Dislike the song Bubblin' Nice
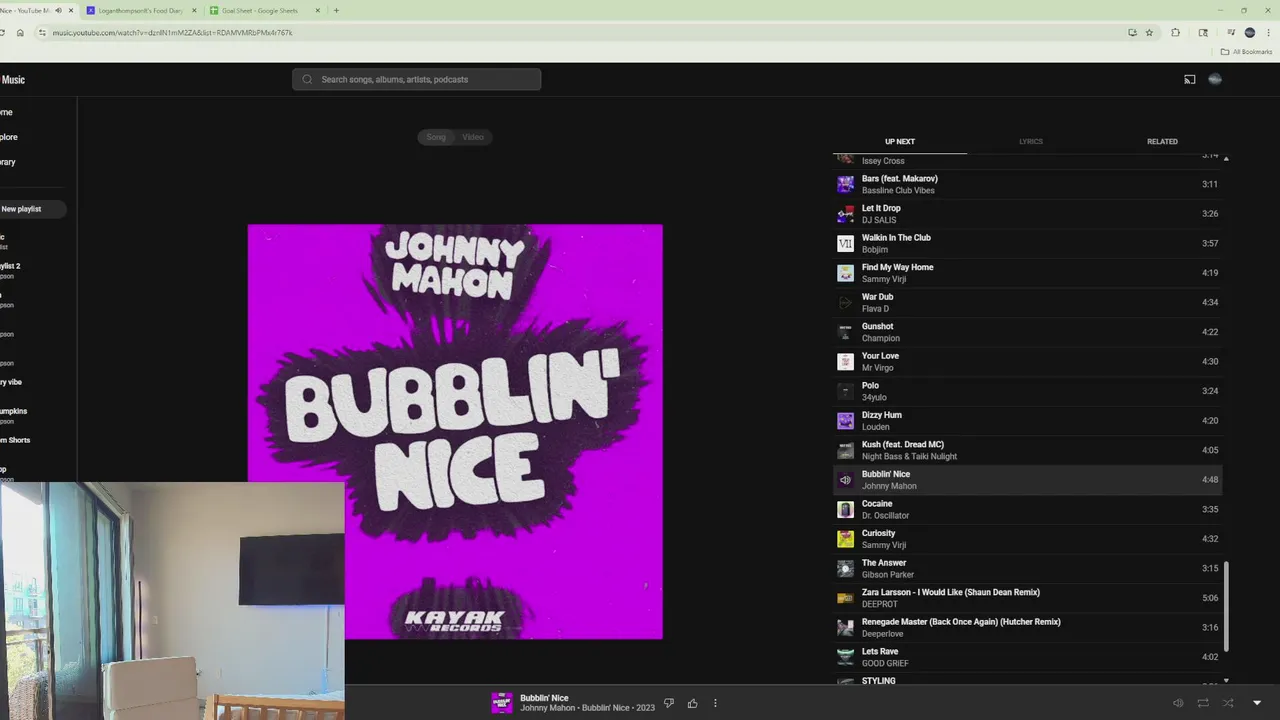 coord(669,703)
